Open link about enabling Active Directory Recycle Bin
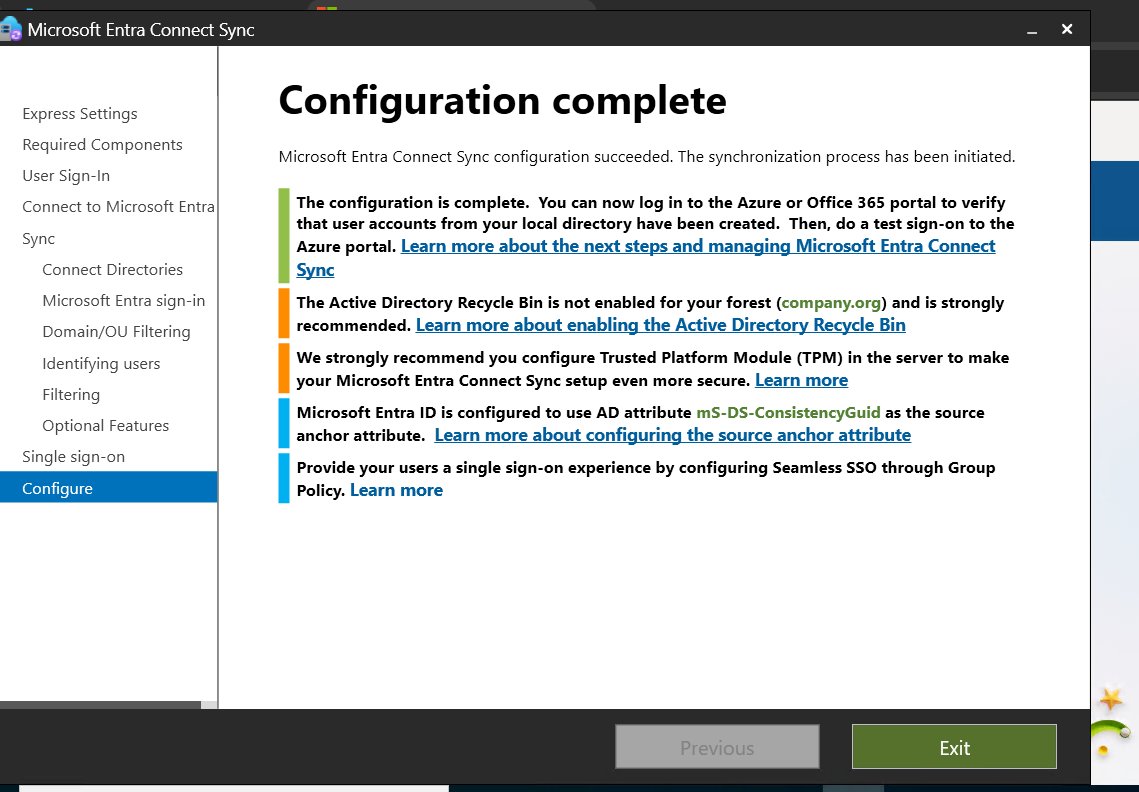 tap(660, 325)
